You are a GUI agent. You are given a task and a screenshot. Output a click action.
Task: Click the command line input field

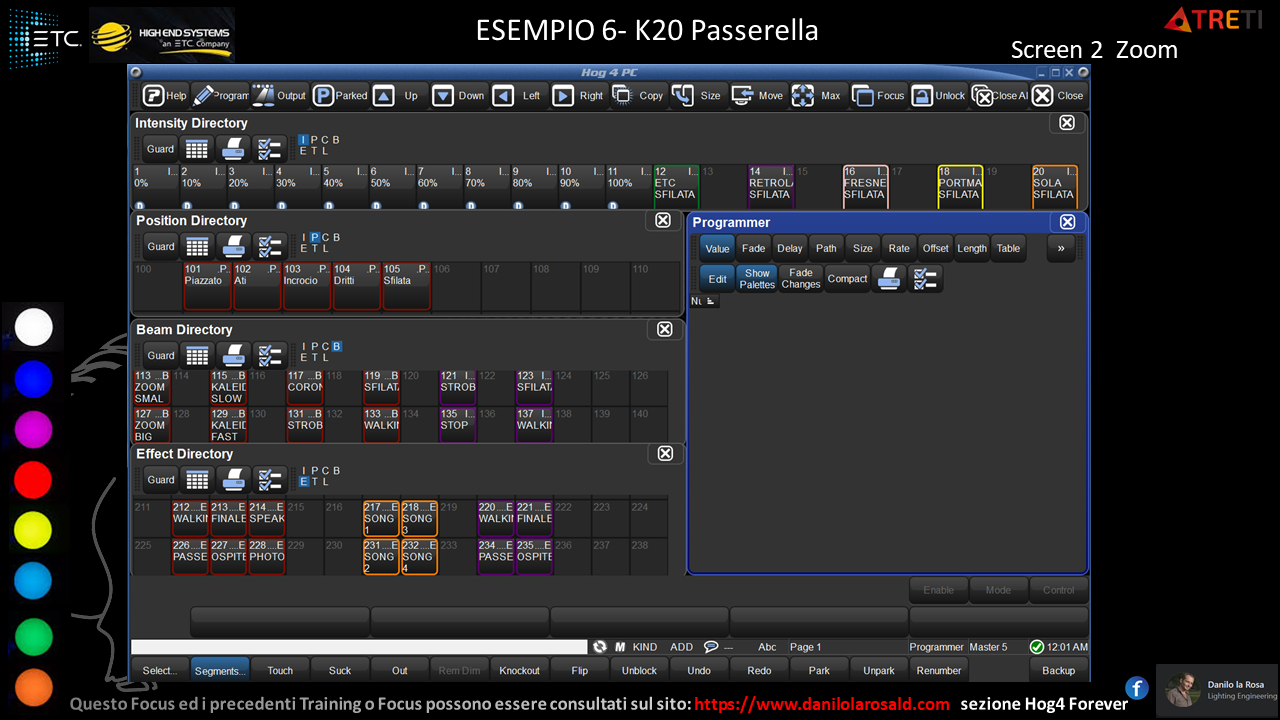(359, 647)
